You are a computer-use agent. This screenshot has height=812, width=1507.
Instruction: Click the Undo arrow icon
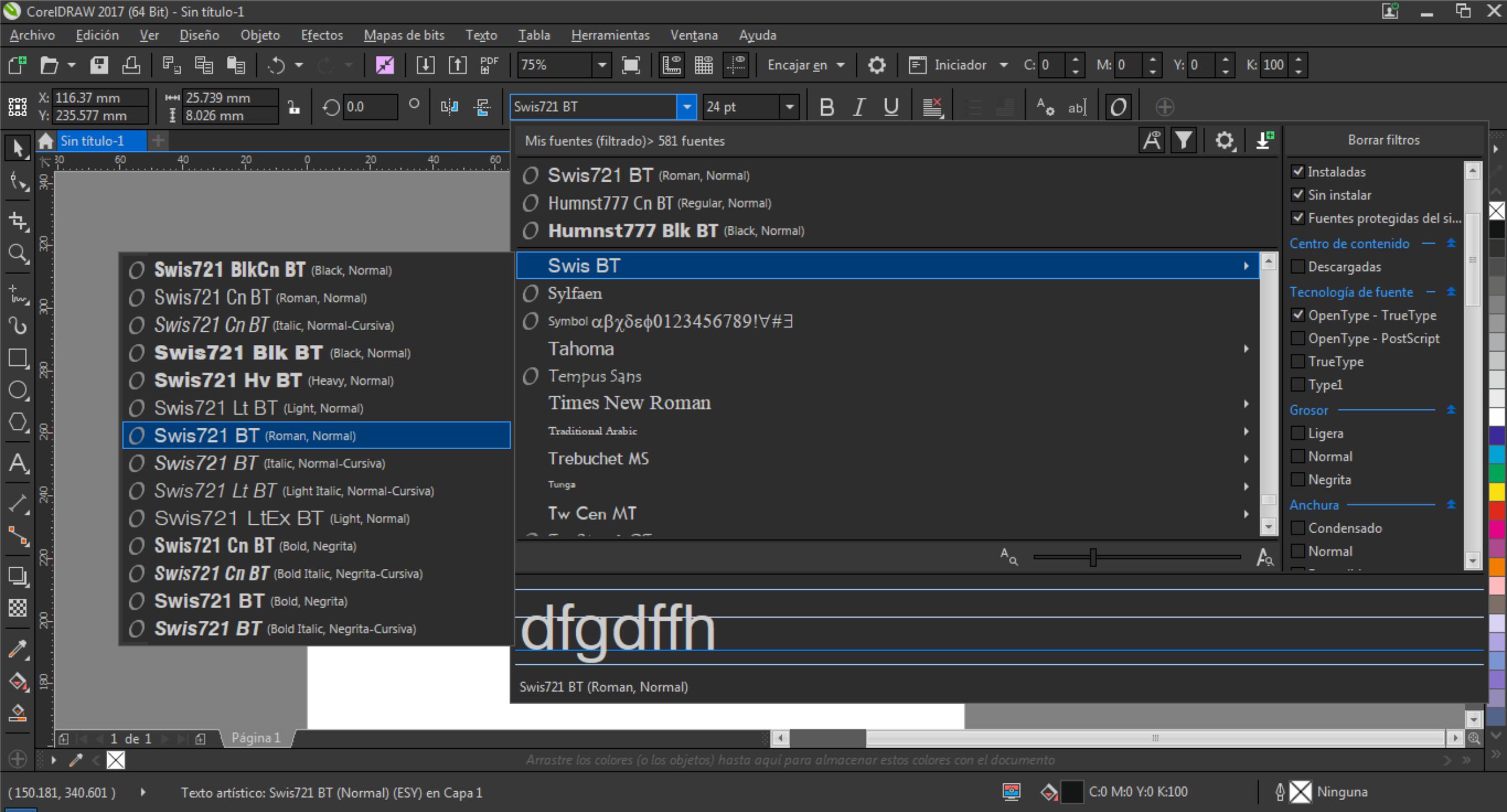(276, 65)
